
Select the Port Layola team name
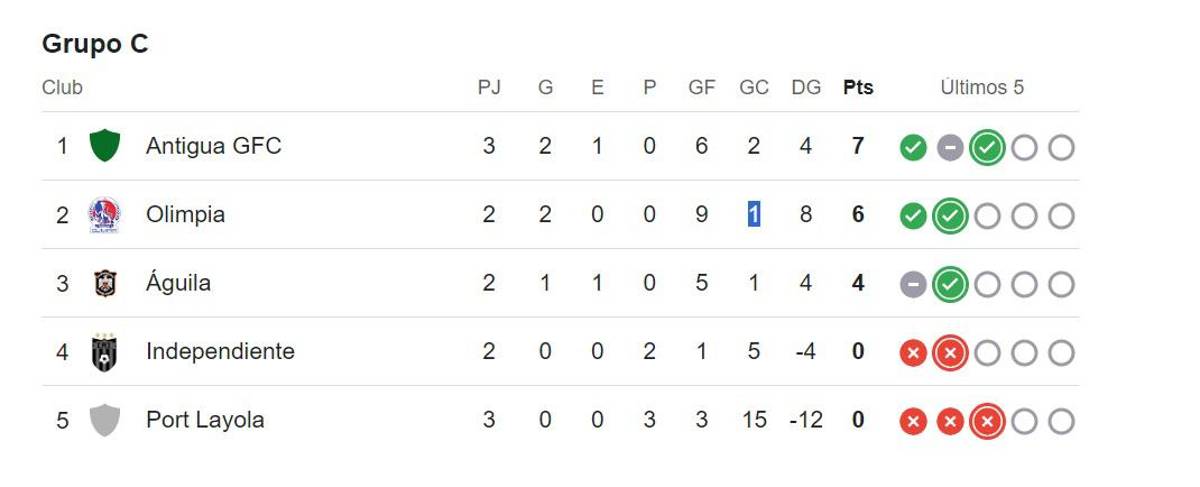[x=205, y=420]
